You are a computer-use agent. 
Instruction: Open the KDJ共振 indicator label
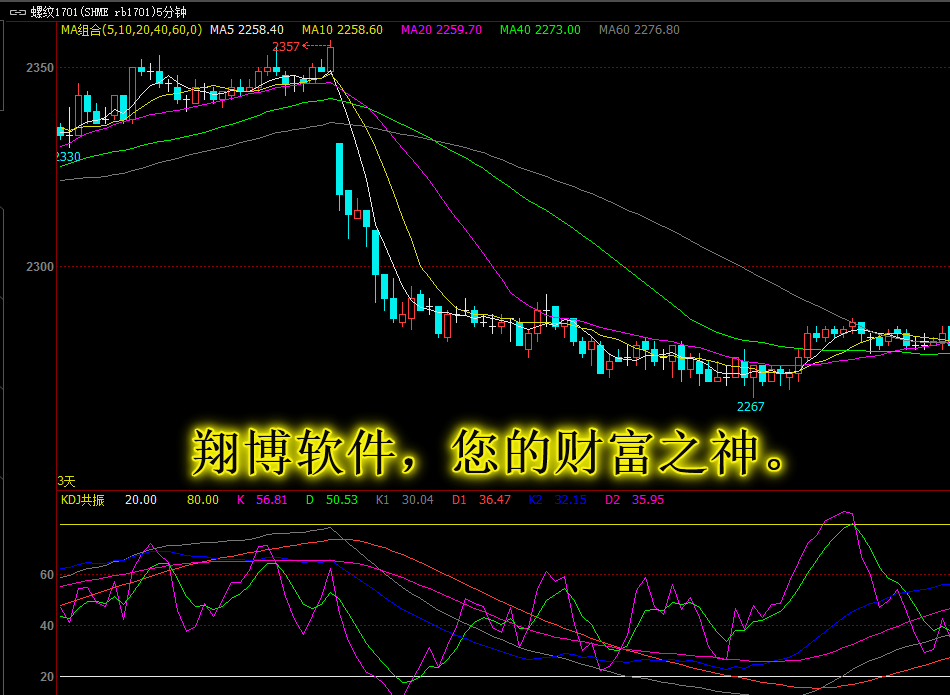[x=82, y=500]
